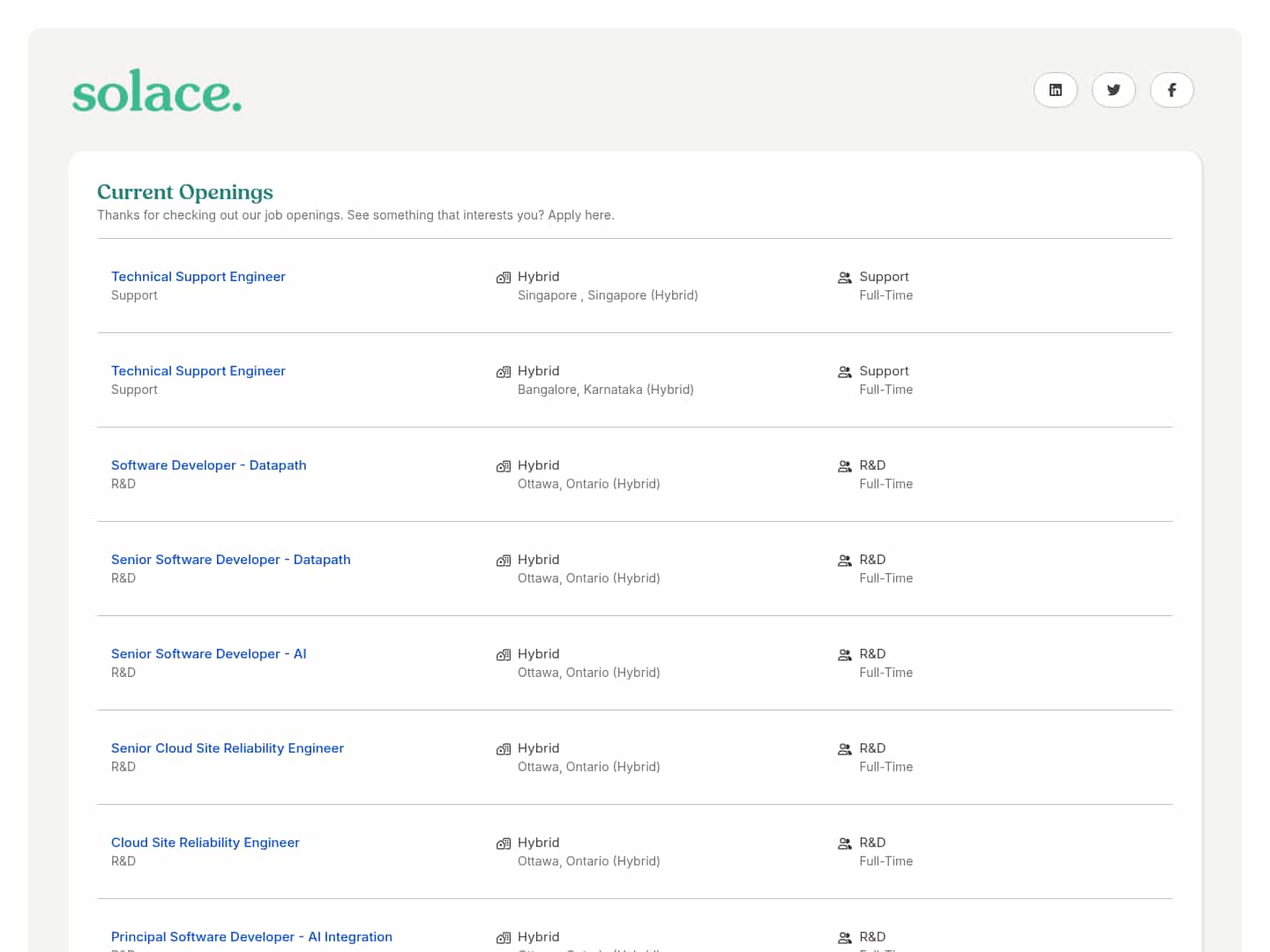Screen dimensions: 1270x952
Task: Click team icon in Principal Software Developer row
Action: [845, 938]
